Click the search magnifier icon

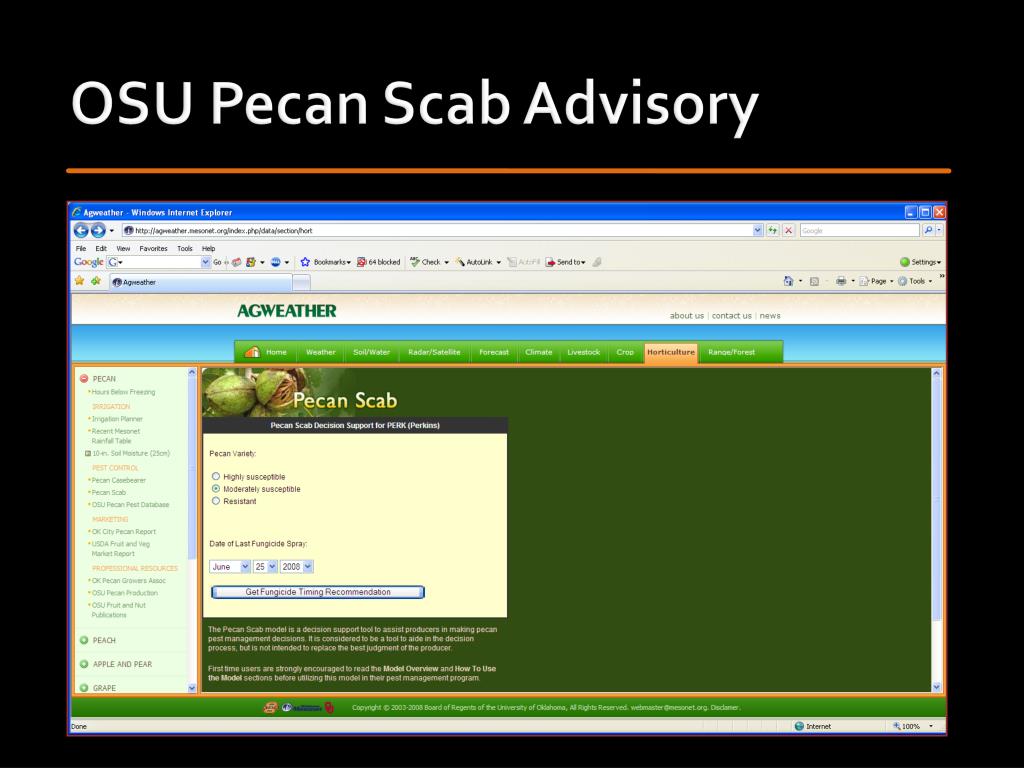[928, 230]
